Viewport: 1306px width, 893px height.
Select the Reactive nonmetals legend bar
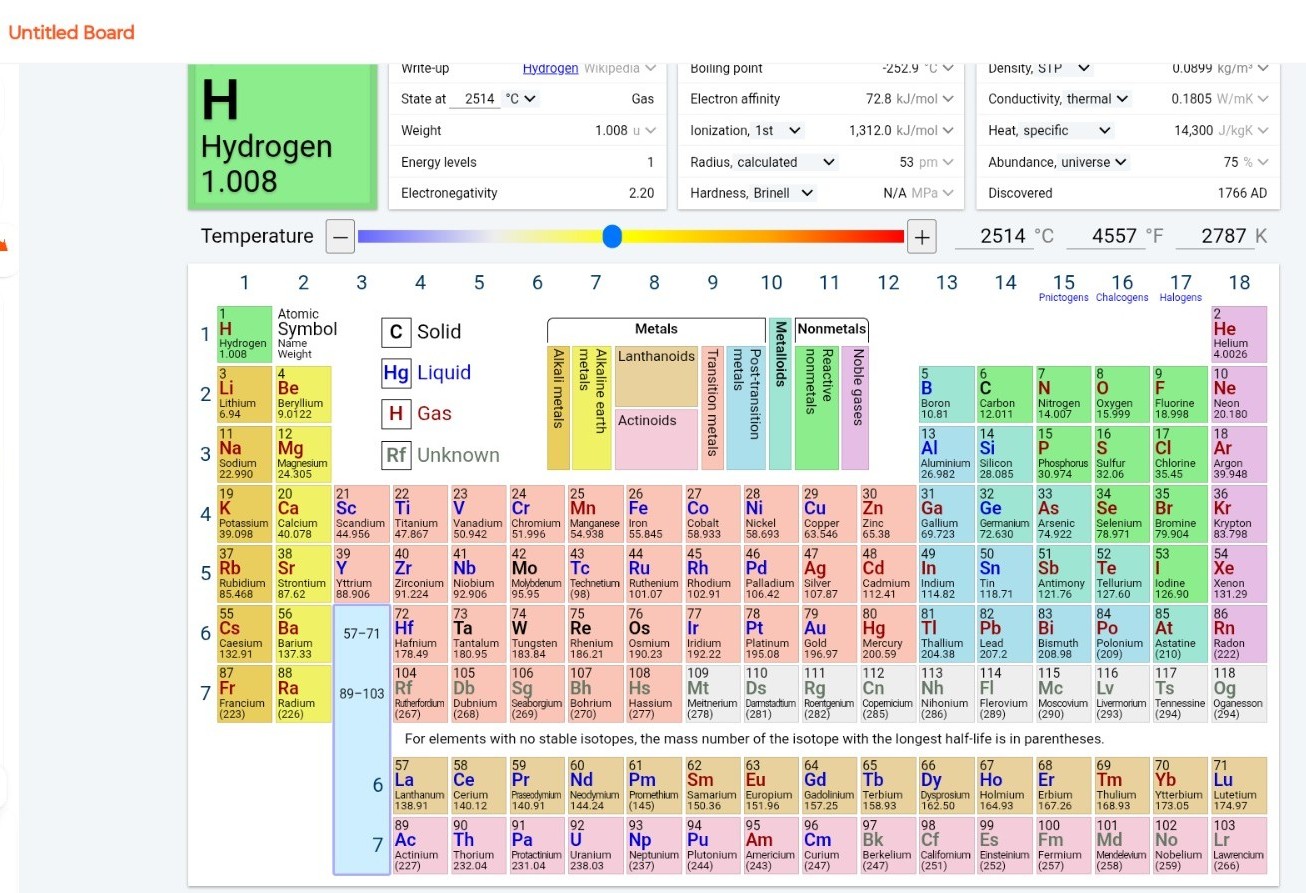coord(816,408)
